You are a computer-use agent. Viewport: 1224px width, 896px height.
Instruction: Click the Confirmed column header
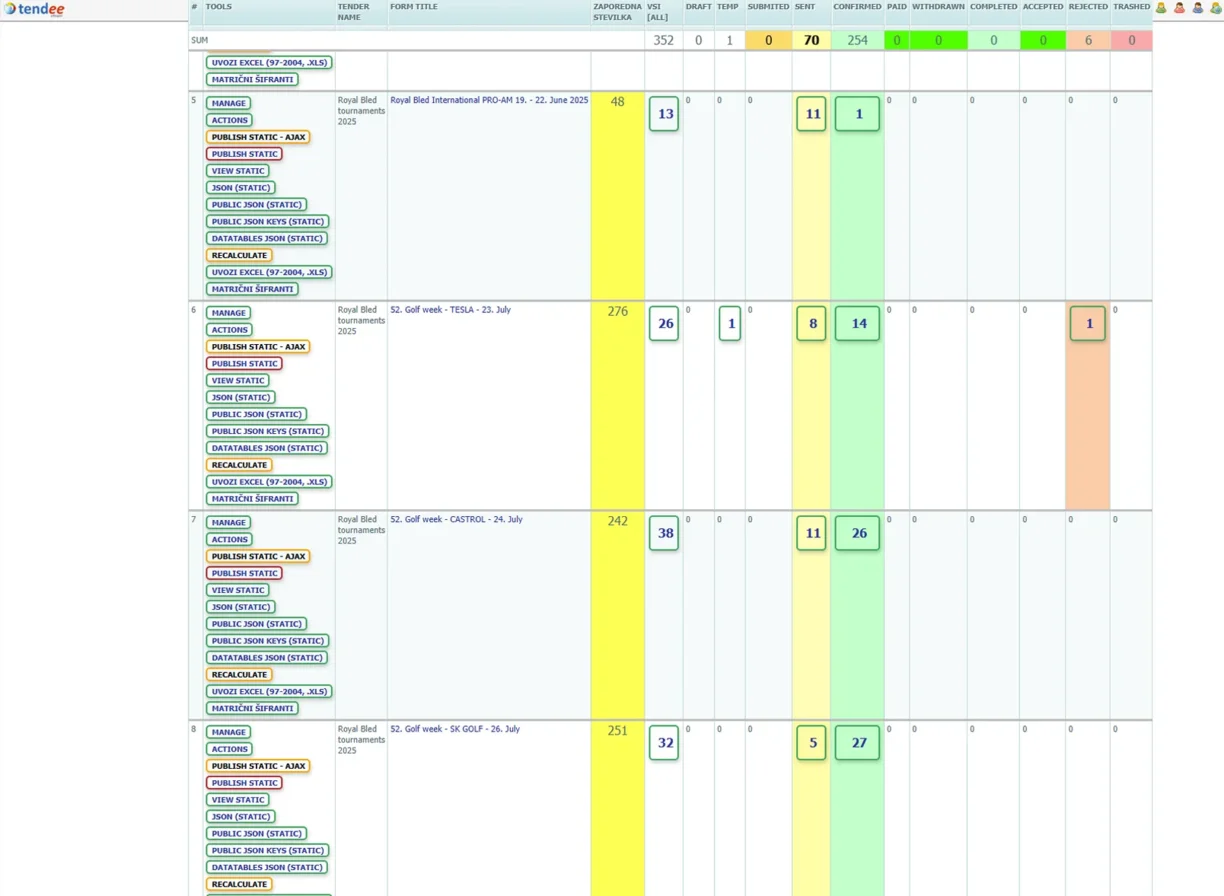click(x=857, y=7)
